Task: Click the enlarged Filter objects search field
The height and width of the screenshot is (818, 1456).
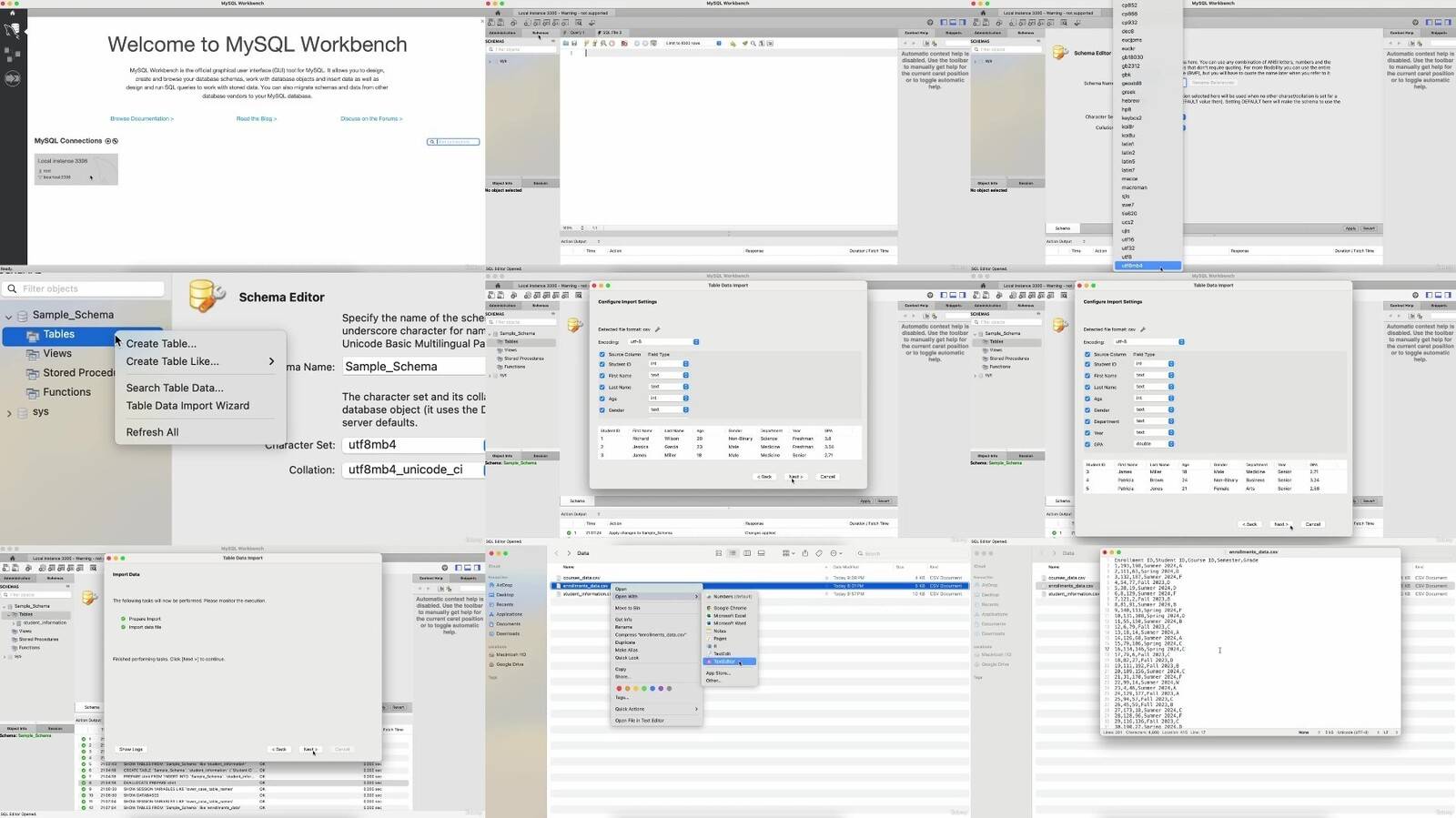Action: pyautogui.click(x=83, y=288)
